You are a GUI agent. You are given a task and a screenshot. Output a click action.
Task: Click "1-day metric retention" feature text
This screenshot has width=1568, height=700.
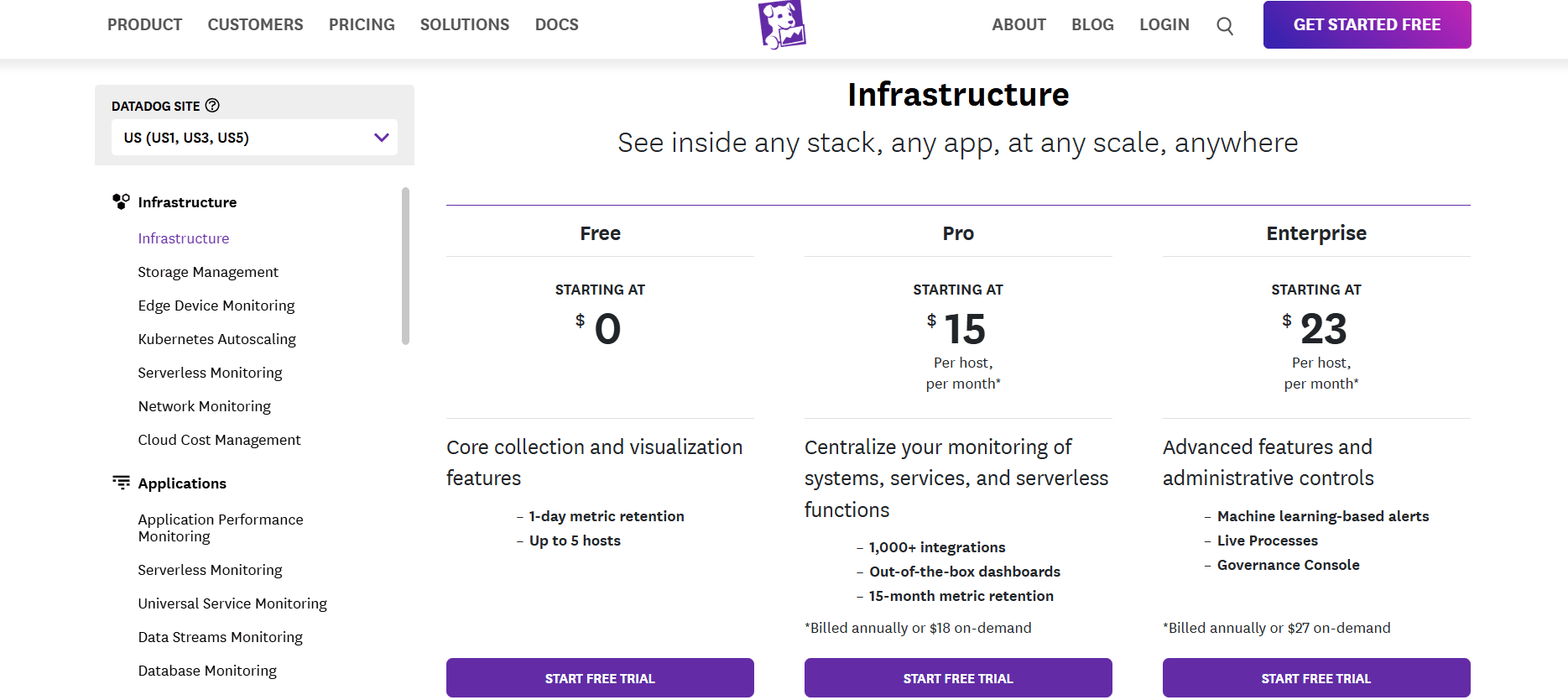607,516
